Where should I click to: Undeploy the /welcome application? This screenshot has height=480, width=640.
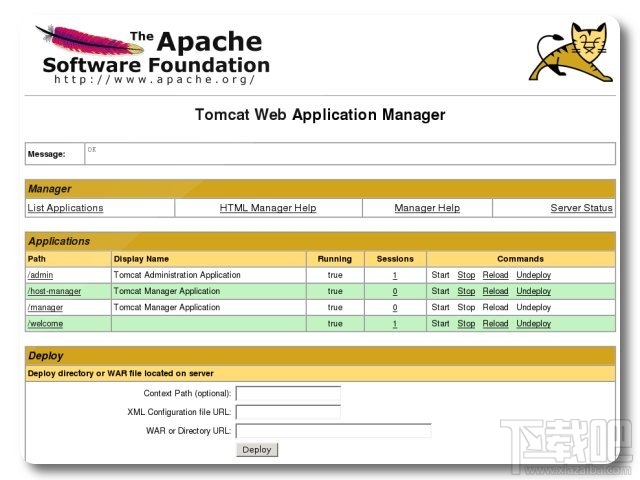pyautogui.click(x=533, y=324)
